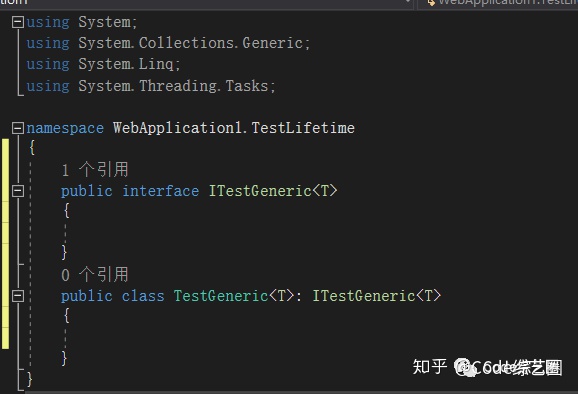Open the '1 个引用' CodeLens link
The image size is (578, 394).
[x=95, y=170]
